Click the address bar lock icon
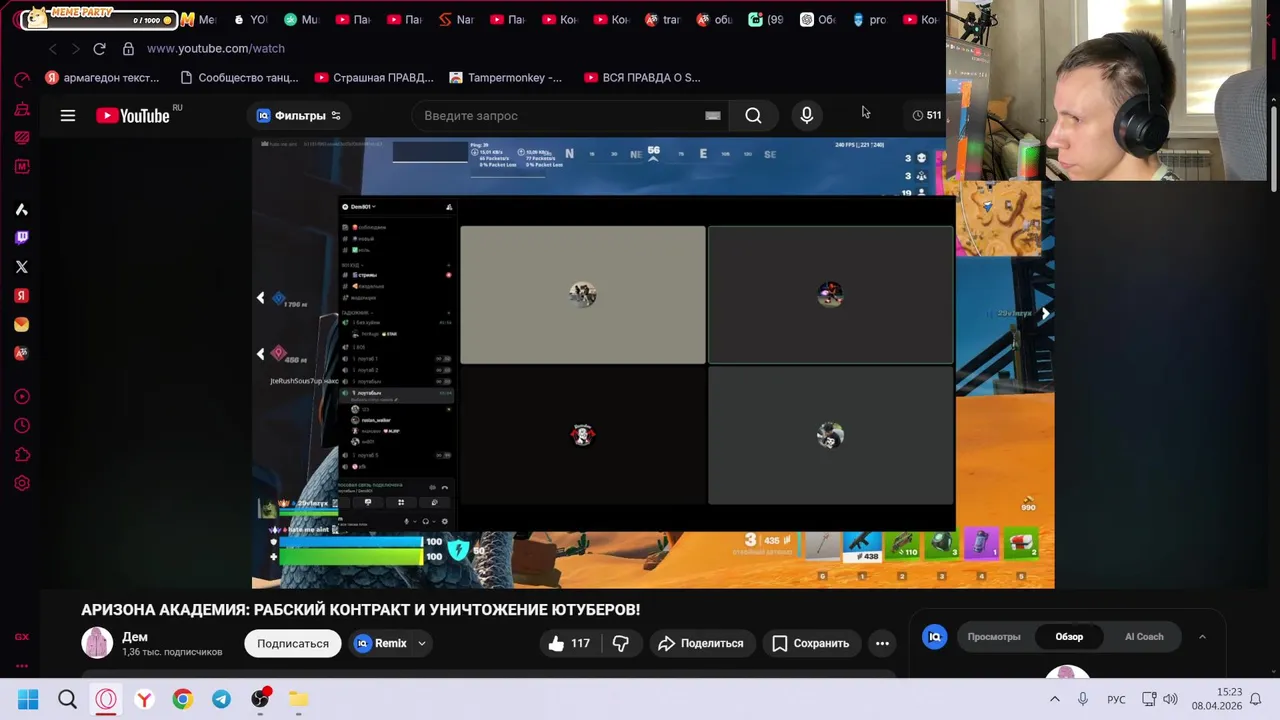The image size is (1280, 720). [128, 48]
